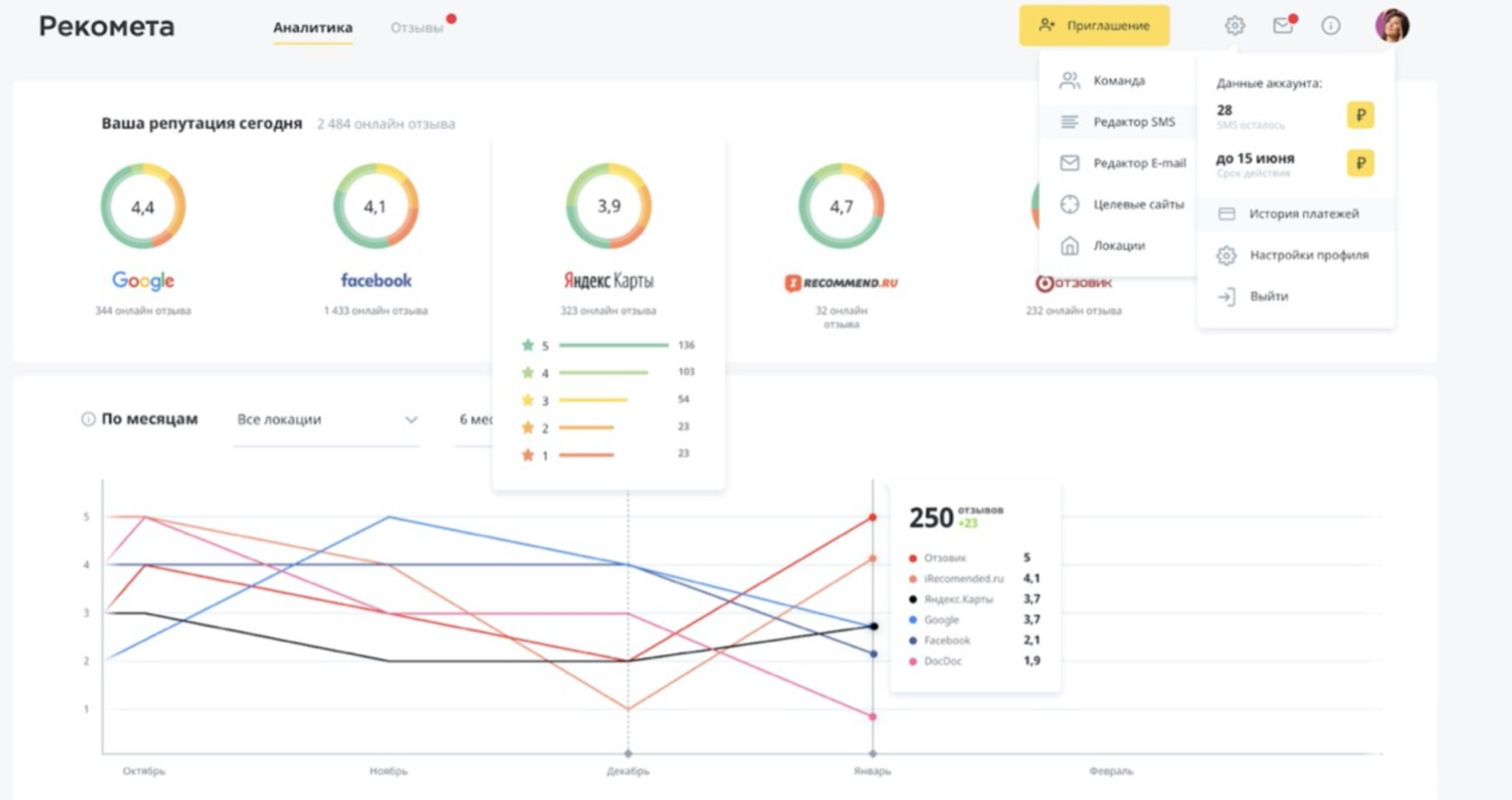Open the mail envelope notifications icon

(x=1283, y=25)
